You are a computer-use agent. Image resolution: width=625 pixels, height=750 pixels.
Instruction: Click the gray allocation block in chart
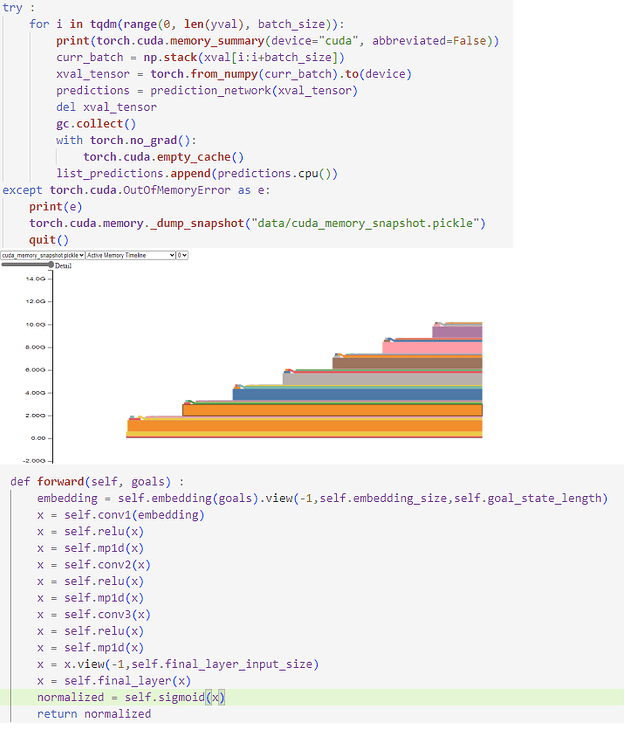tap(381, 378)
